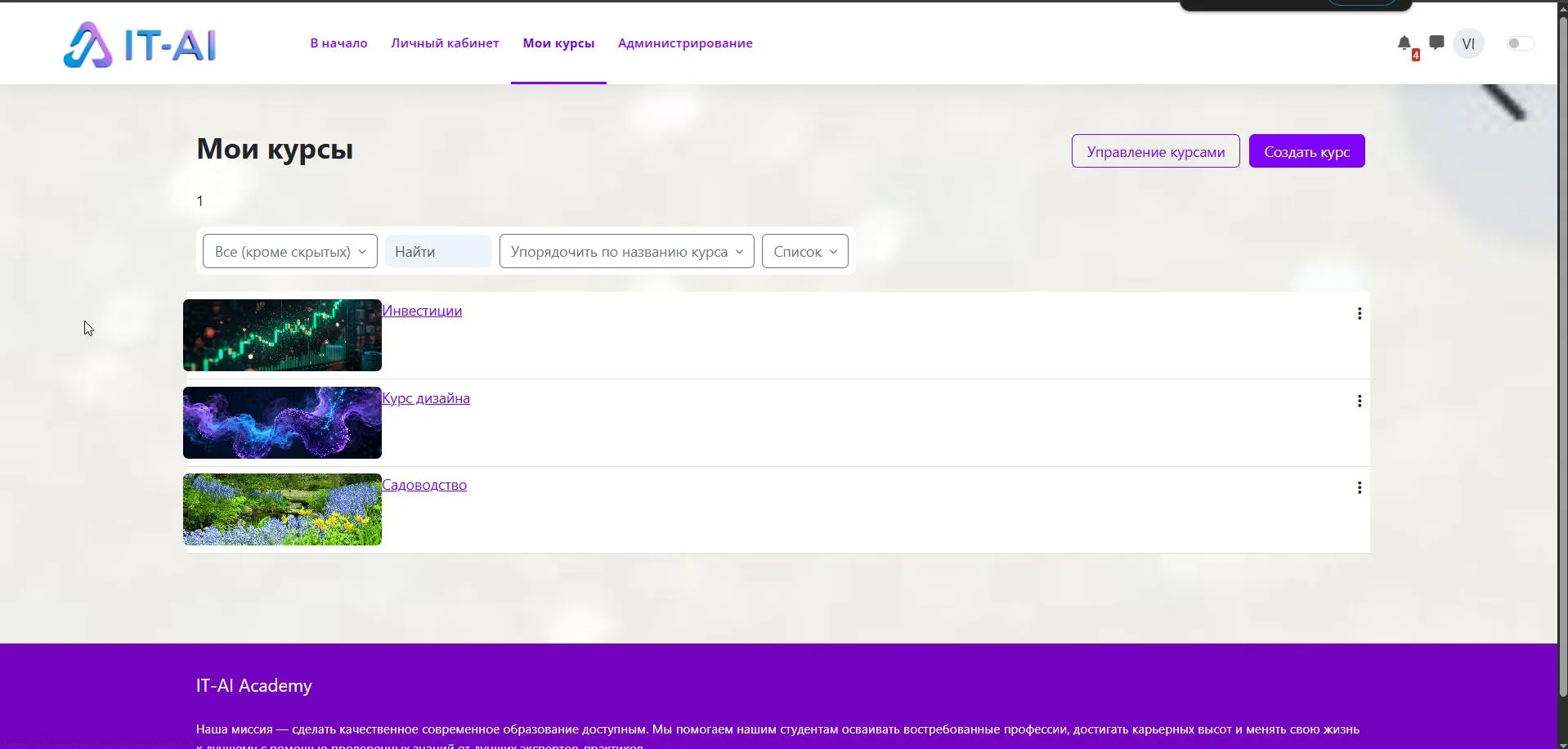Open the kebab menu for Курс дизайна

(1359, 401)
